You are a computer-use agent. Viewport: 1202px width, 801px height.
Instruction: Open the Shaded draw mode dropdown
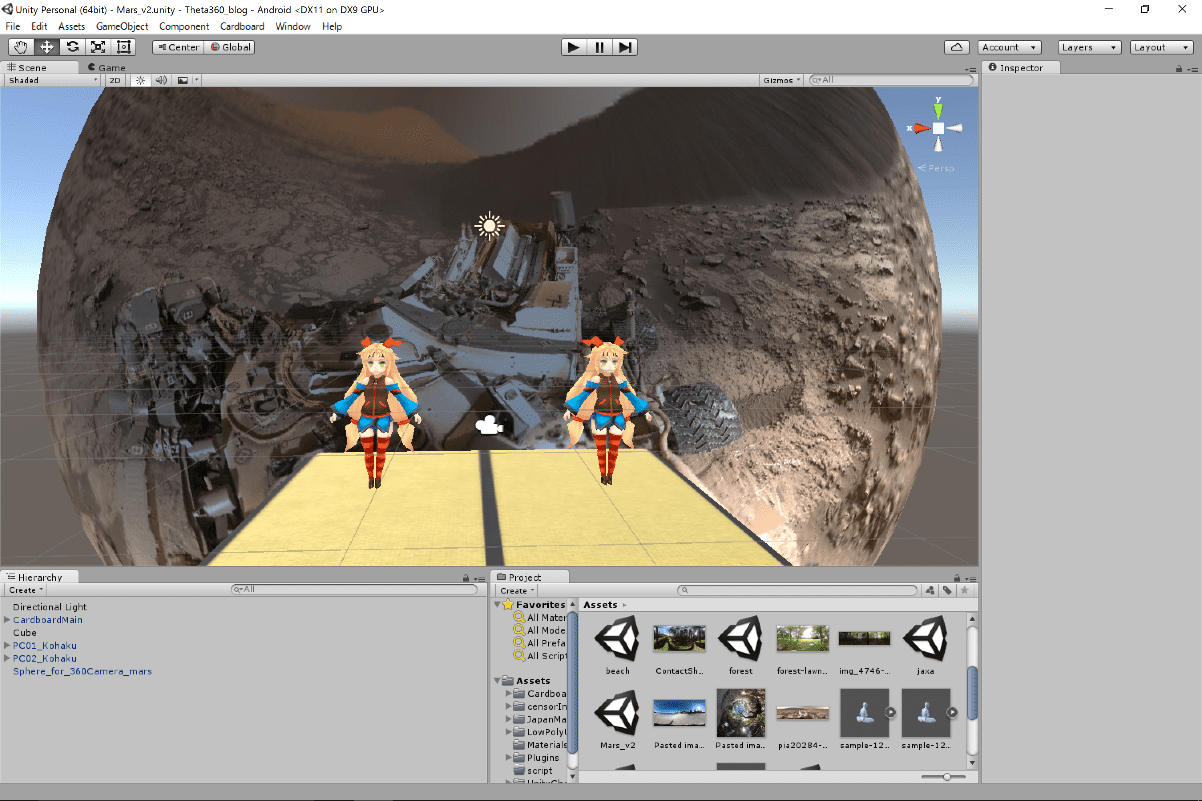point(53,80)
